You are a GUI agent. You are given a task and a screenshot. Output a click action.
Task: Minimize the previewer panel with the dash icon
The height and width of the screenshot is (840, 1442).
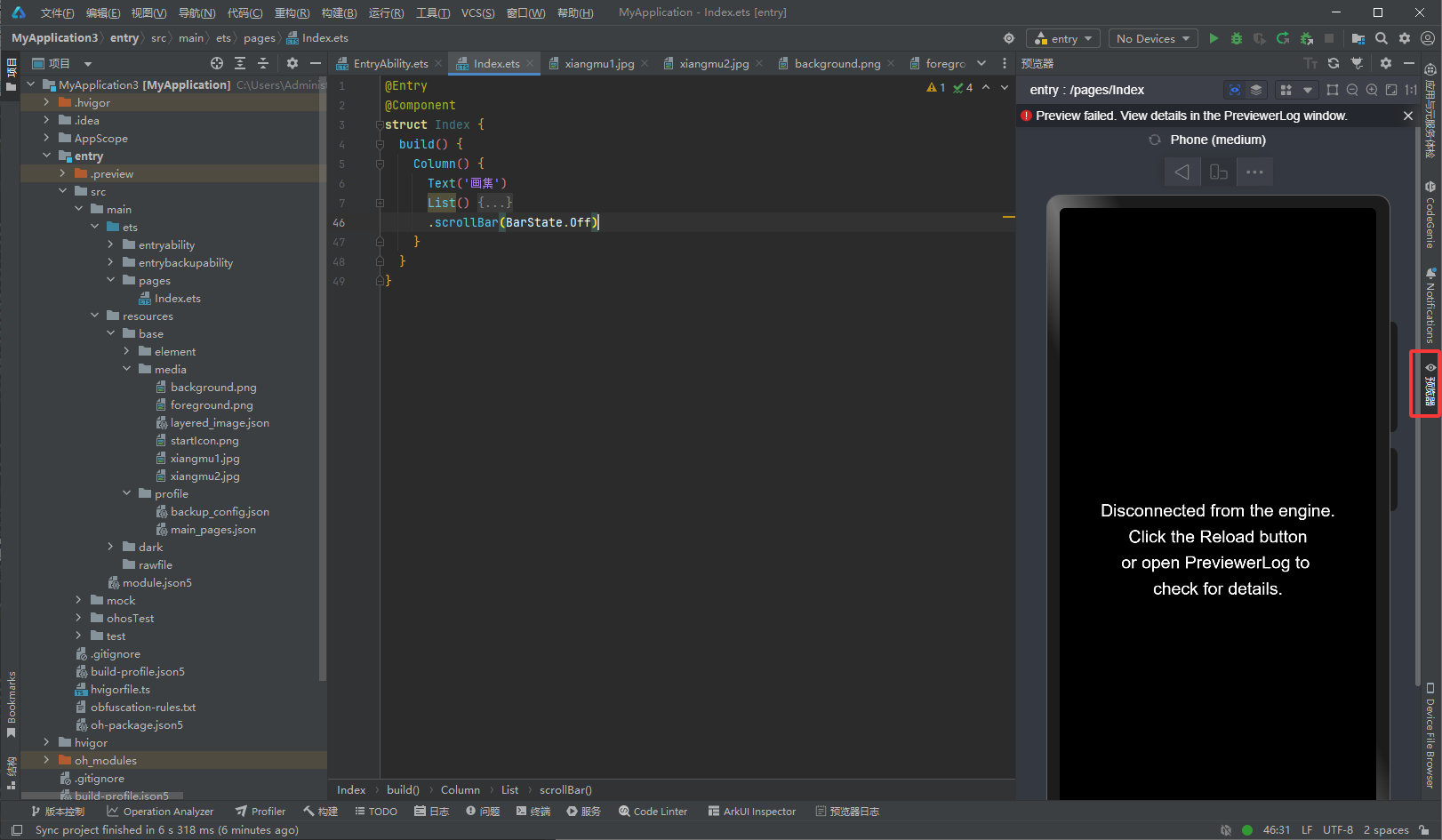click(x=1409, y=63)
